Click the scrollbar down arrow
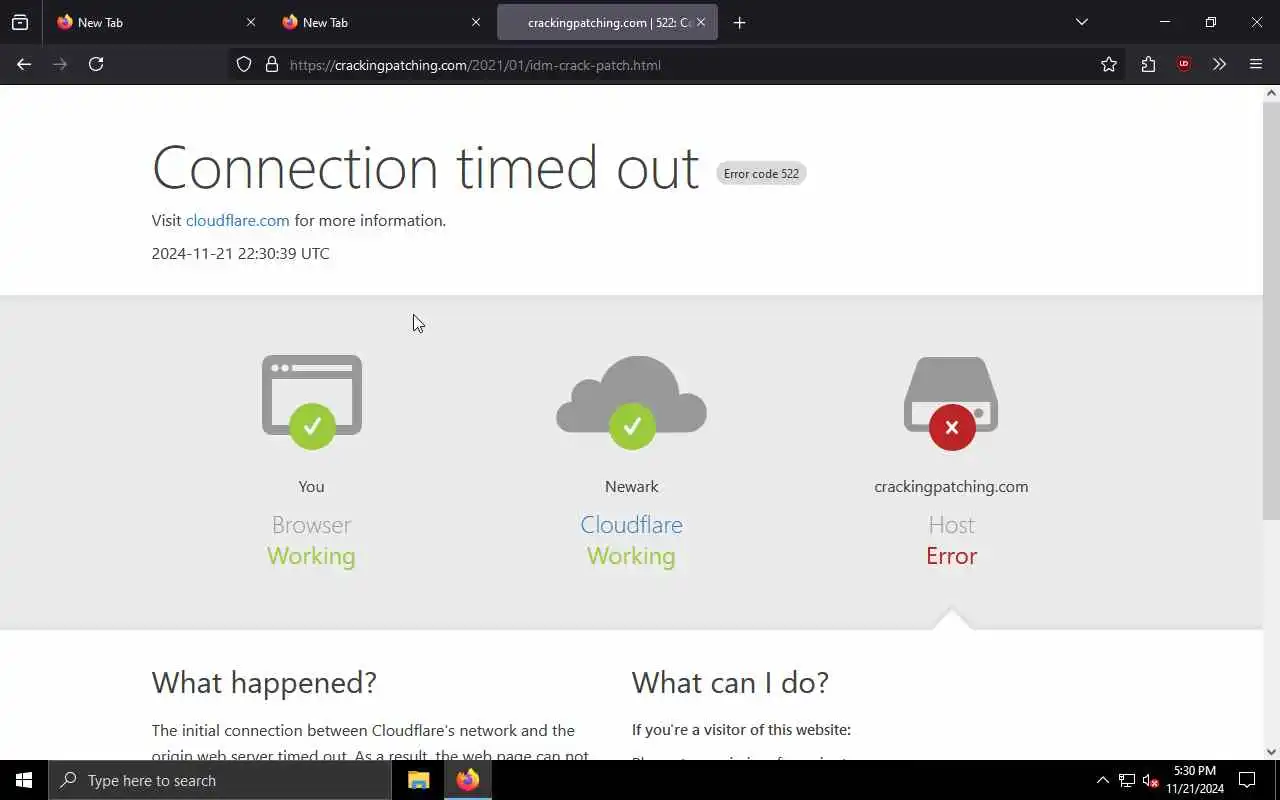The width and height of the screenshot is (1280, 800). pyautogui.click(x=1271, y=752)
